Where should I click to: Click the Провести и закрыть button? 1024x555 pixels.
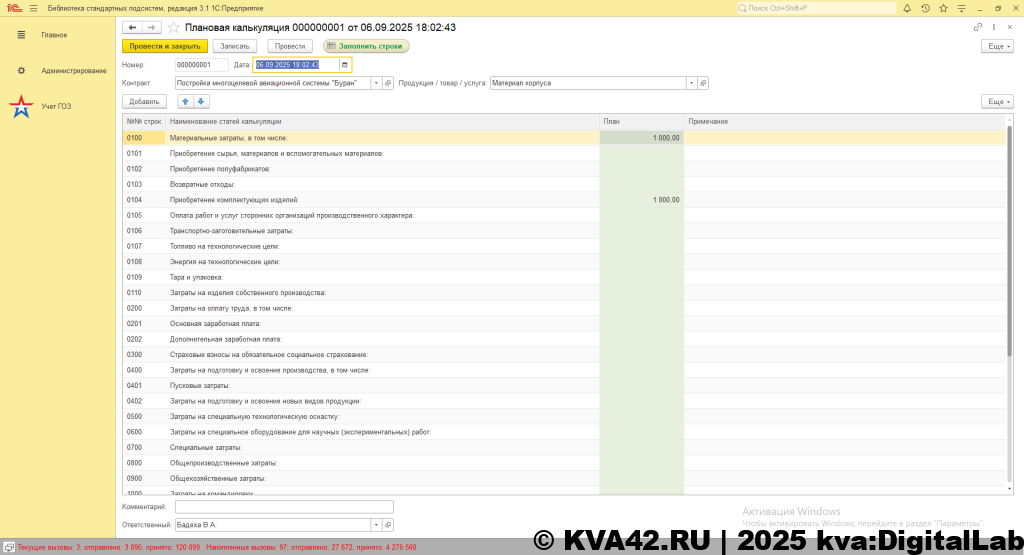[x=164, y=46]
